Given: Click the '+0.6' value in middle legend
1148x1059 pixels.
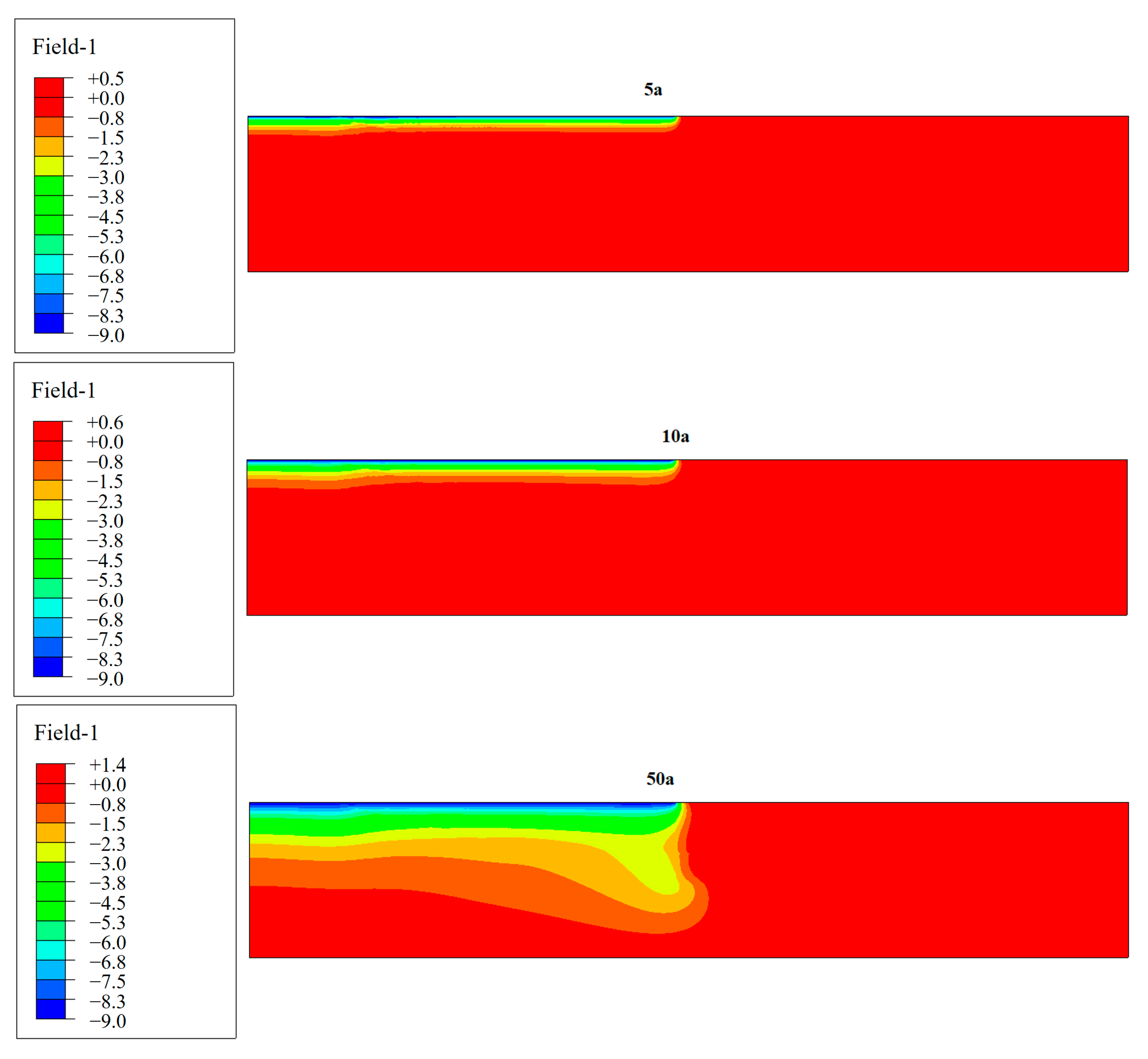Looking at the screenshot, I should (x=105, y=422).
